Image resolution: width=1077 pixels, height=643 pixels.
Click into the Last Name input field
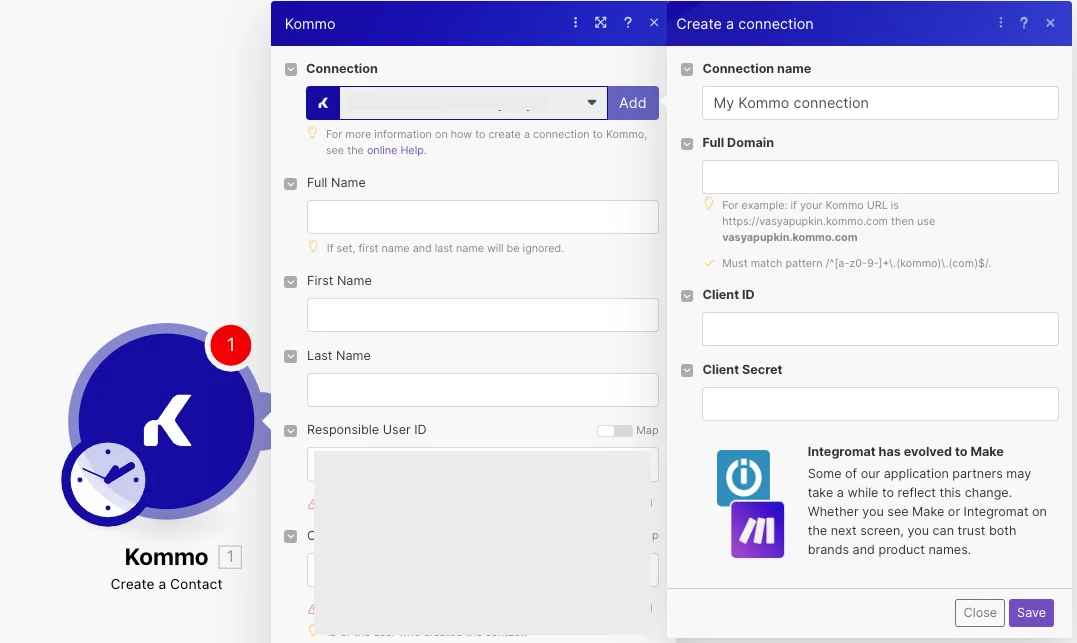click(483, 390)
